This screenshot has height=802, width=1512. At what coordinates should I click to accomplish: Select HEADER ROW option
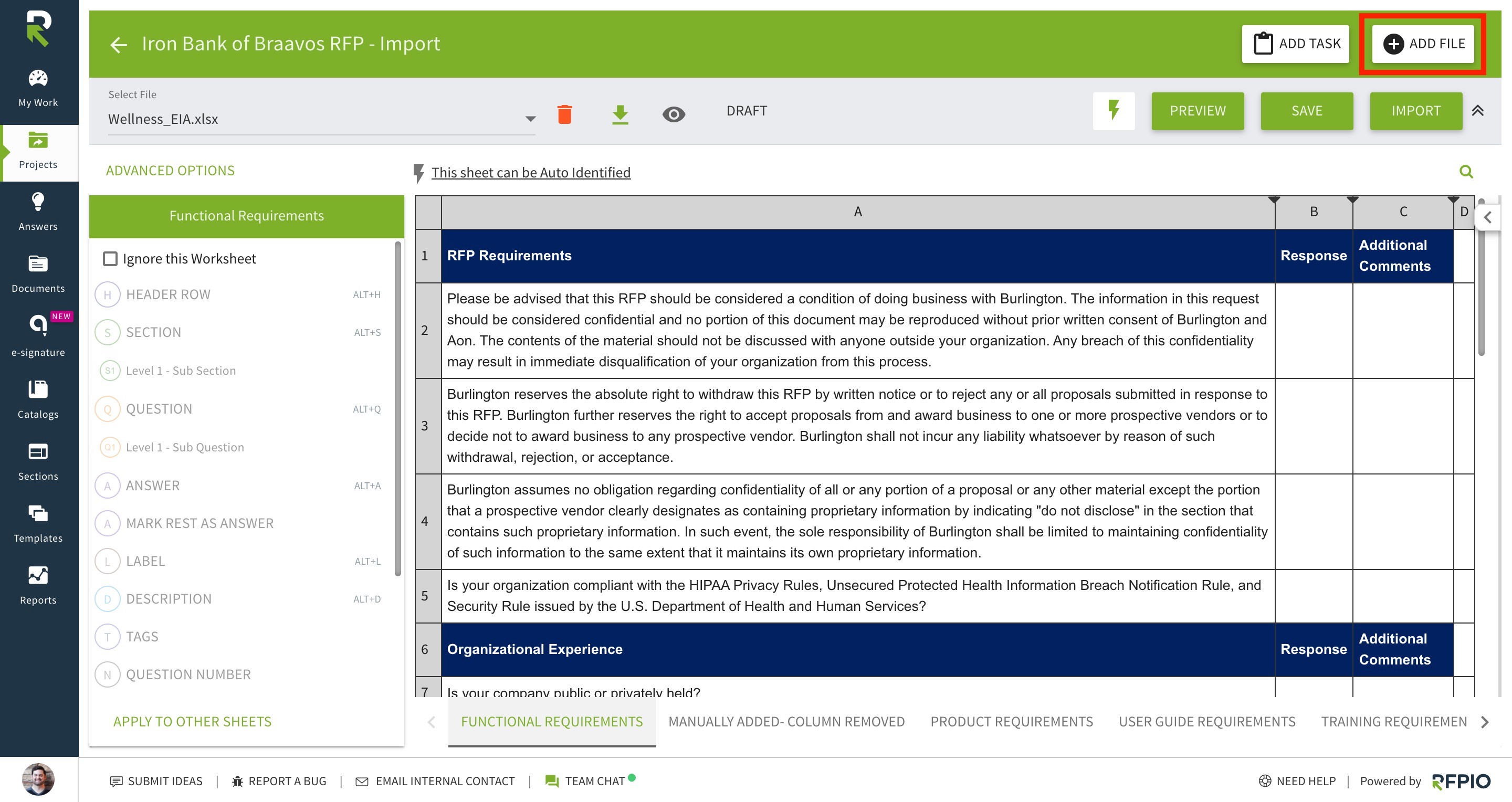[239, 294]
